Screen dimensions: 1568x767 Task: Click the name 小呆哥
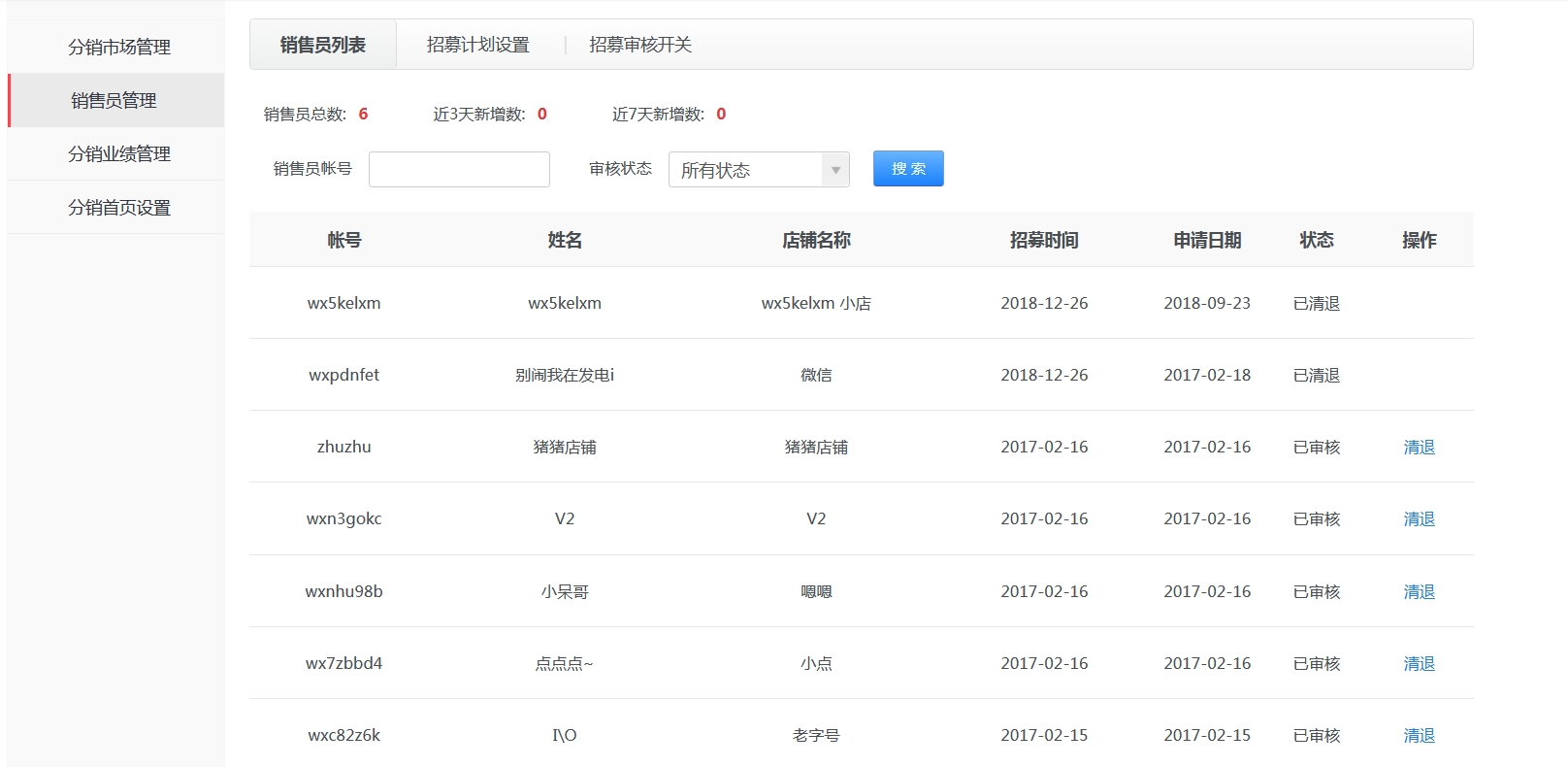(x=565, y=591)
